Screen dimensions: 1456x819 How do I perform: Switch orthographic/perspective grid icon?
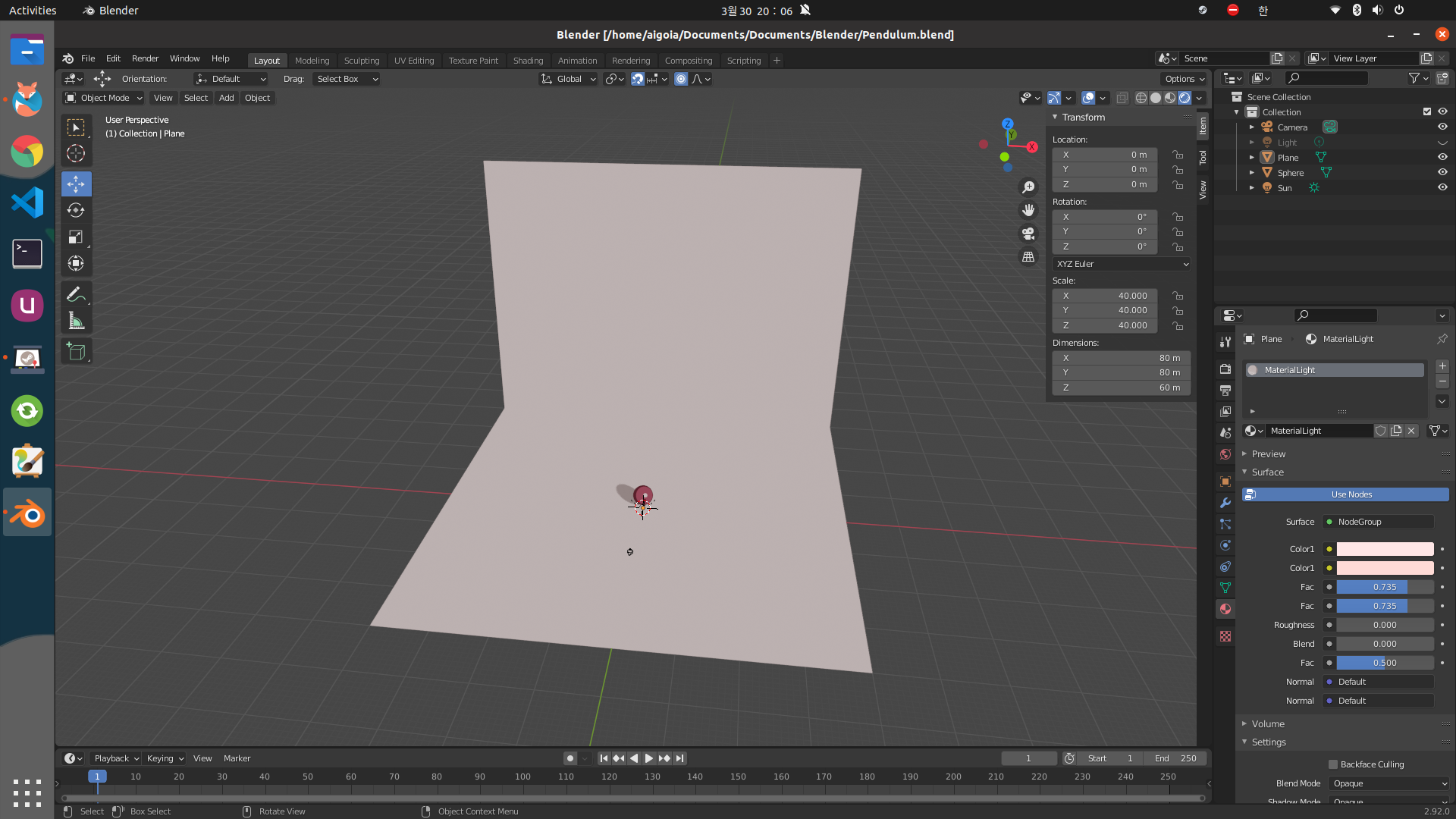[1028, 257]
